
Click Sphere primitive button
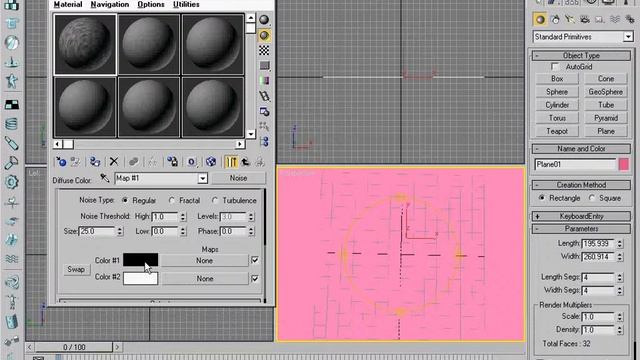[x=557, y=92]
